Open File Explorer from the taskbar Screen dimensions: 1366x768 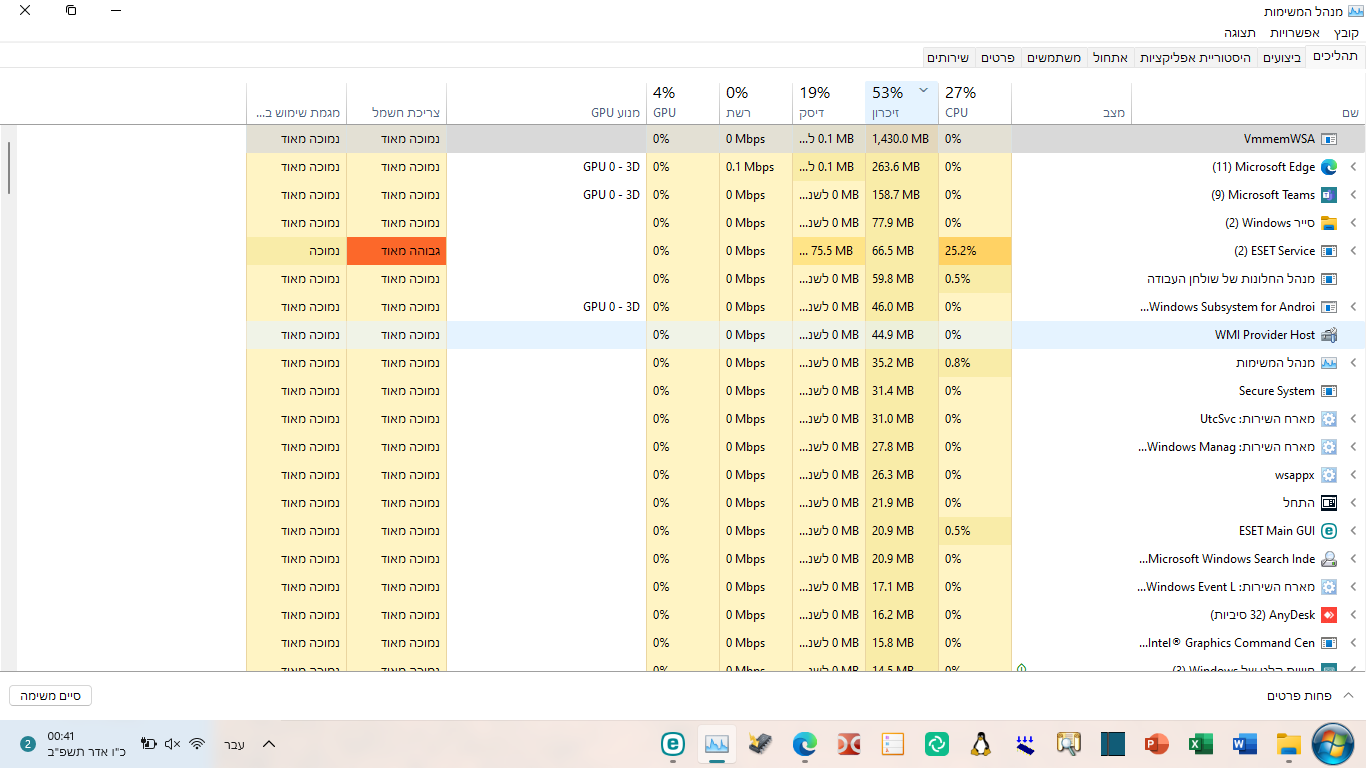1289,744
